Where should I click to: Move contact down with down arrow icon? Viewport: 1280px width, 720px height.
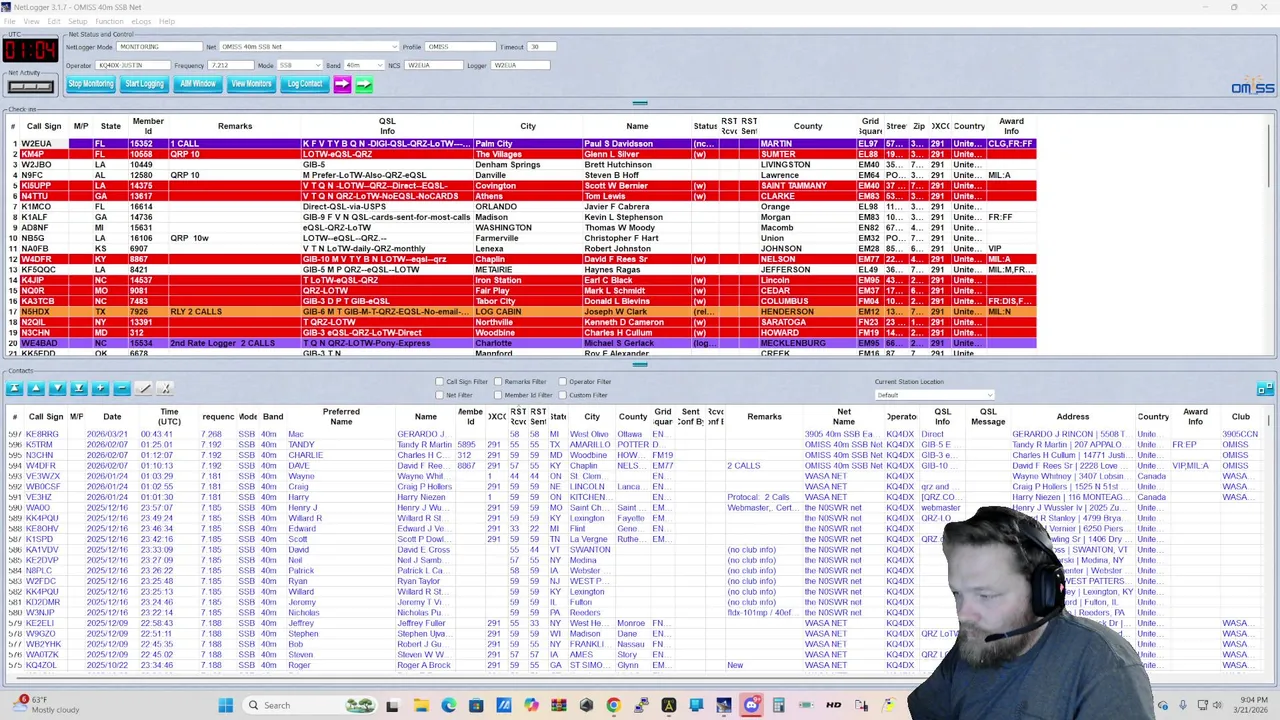point(57,388)
